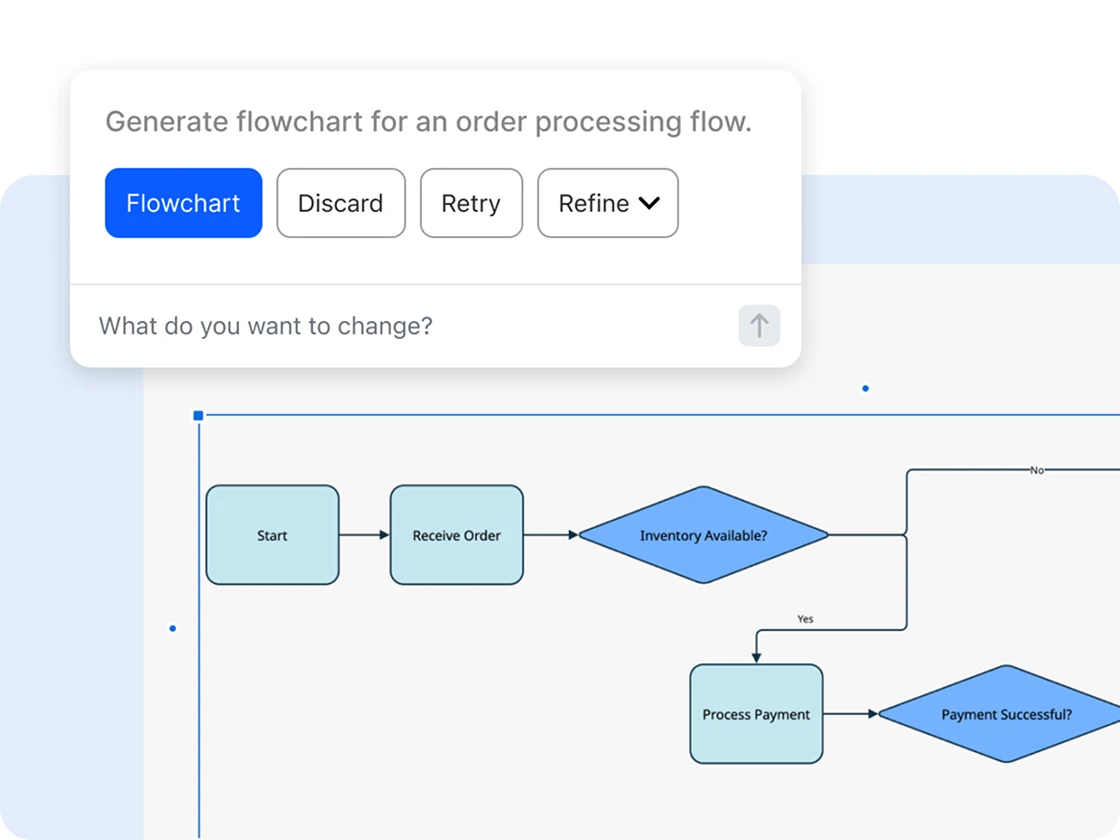
Task: Click the 'Inventory Available?' decision diamond
Action: pyautogui.click(x=705, y=535)
